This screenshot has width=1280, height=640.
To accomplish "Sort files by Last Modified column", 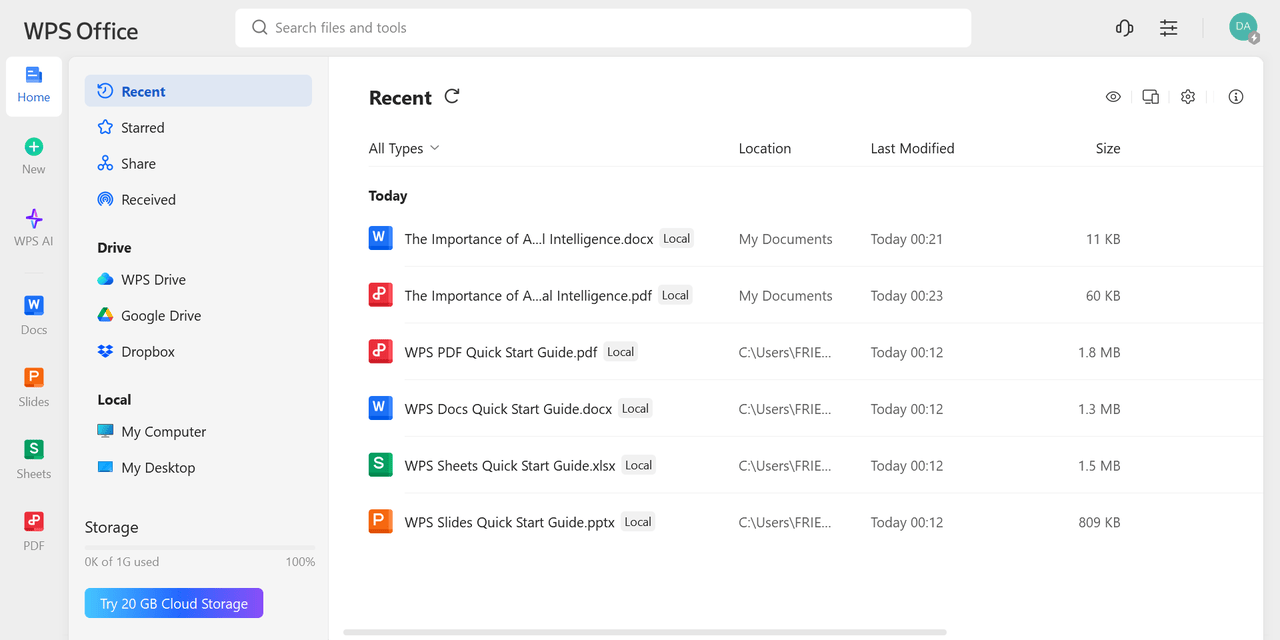I will coord(912,148).
